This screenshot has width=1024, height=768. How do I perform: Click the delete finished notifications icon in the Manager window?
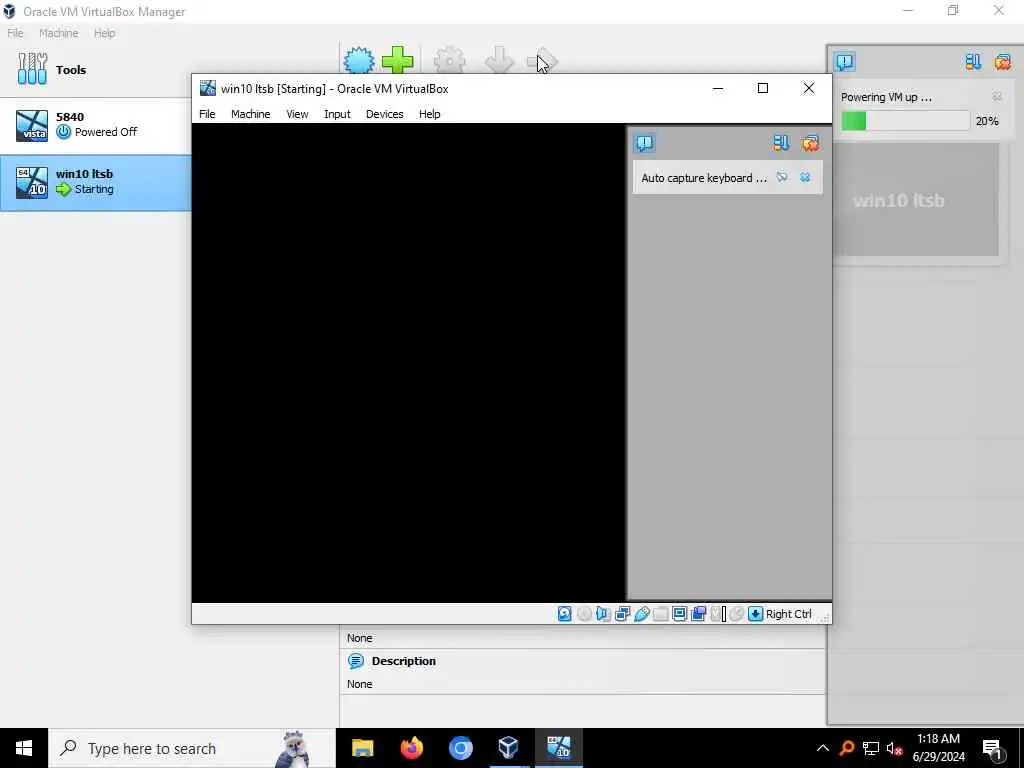click(x=1002, y=62)
